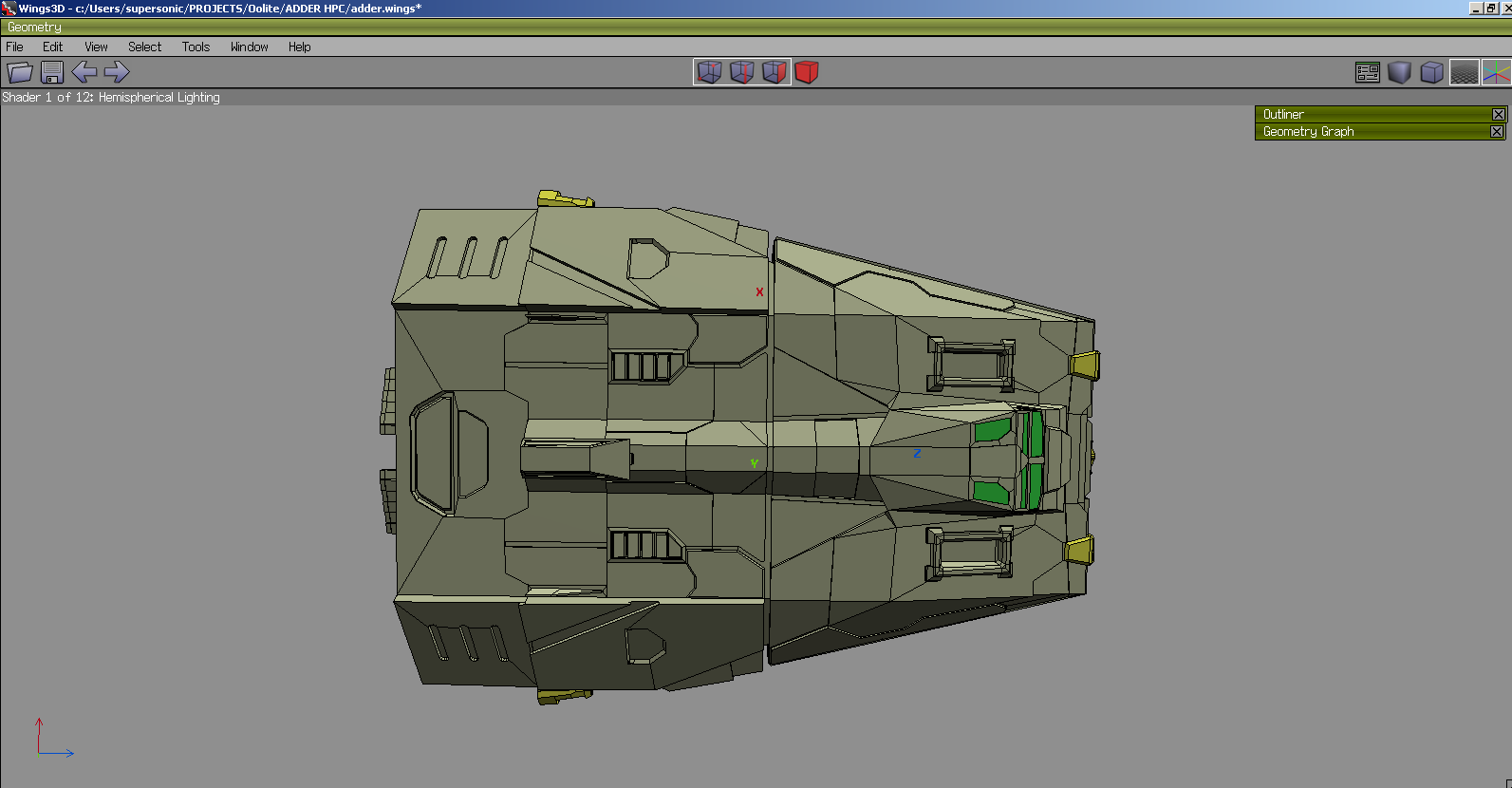Click the Outliner panel title bar

coord(1380,114)
